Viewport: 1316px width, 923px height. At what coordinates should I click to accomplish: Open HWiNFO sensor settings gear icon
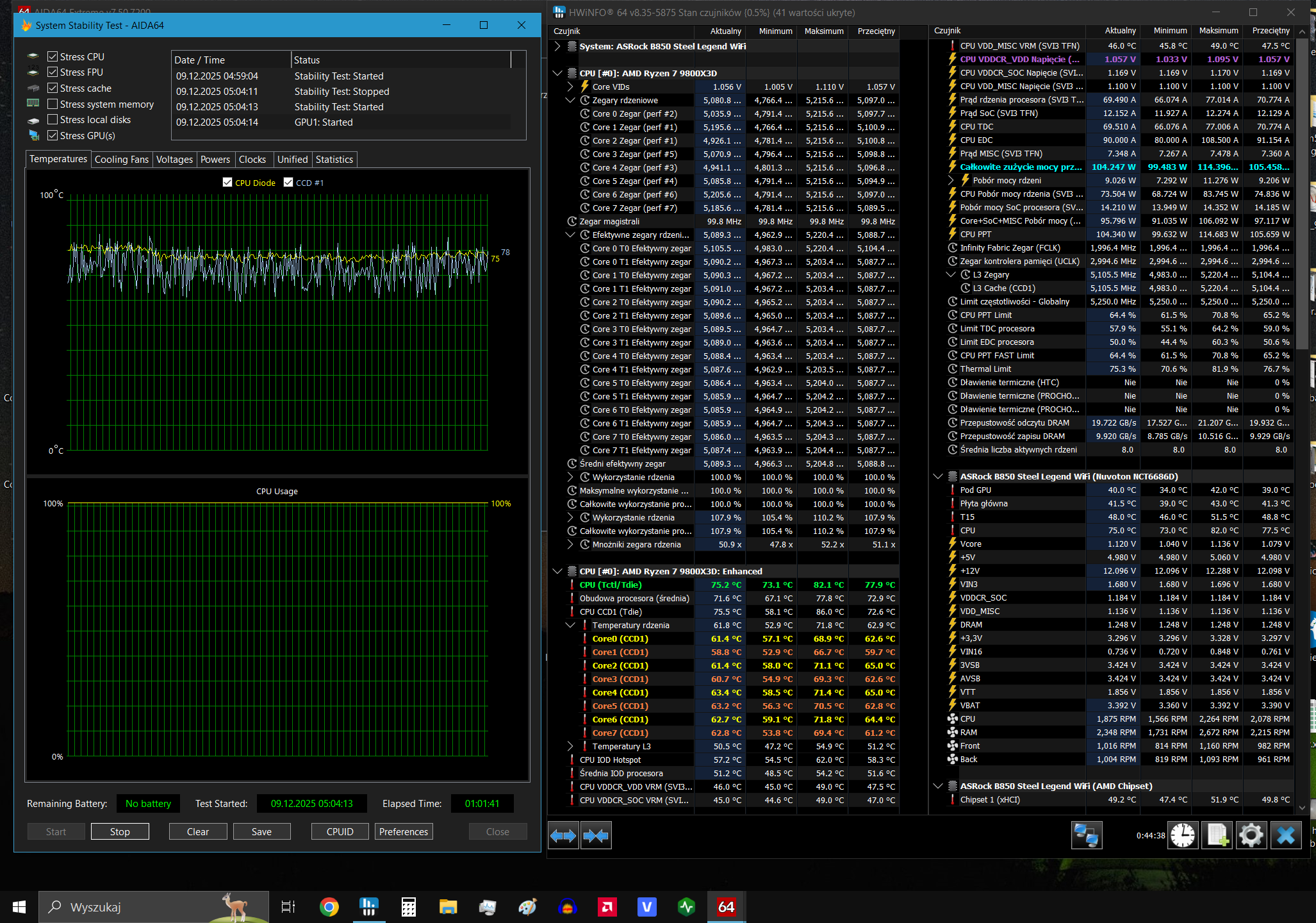(1251, 836)
